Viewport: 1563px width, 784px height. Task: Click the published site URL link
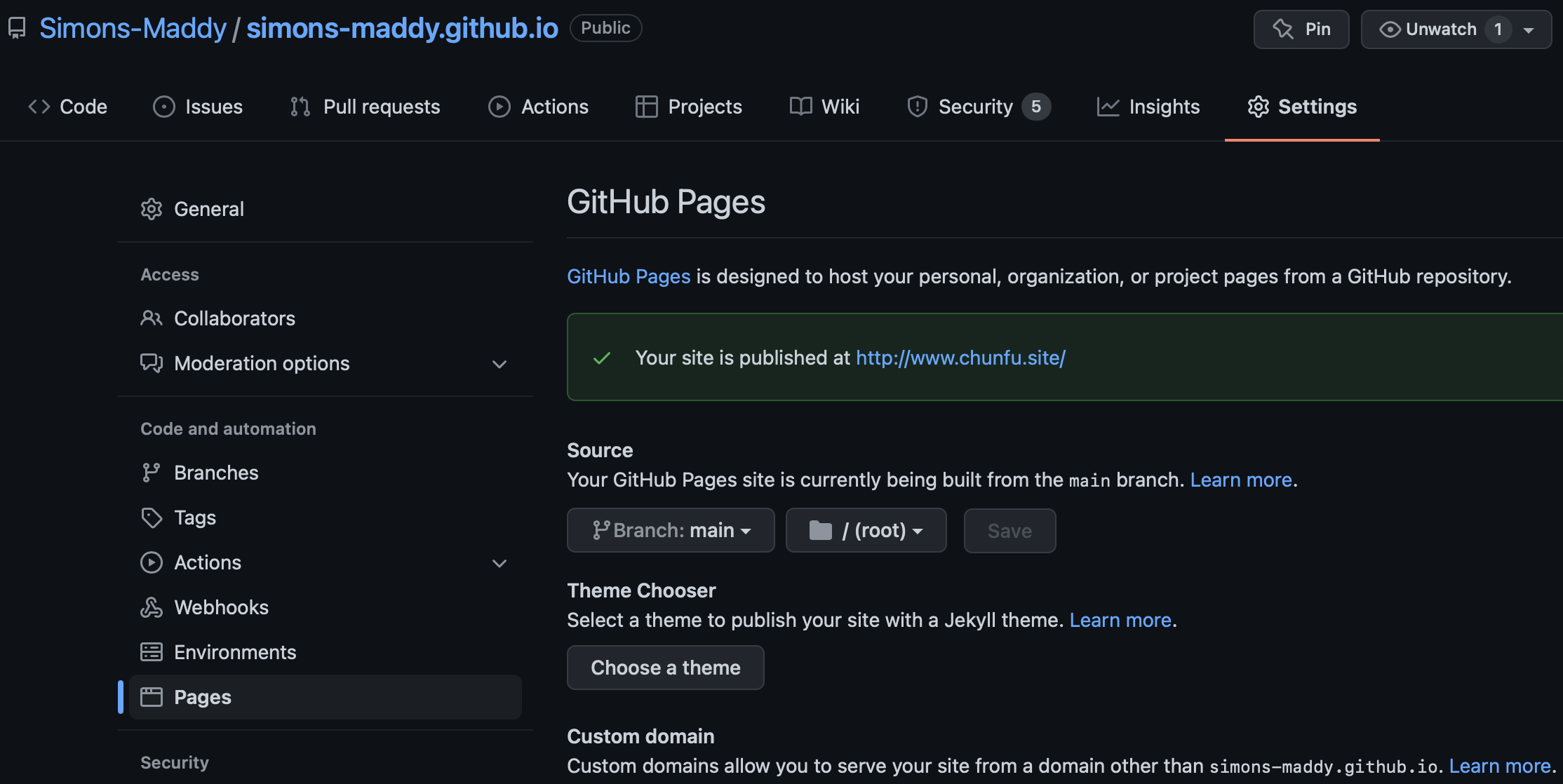click(960, 357)
